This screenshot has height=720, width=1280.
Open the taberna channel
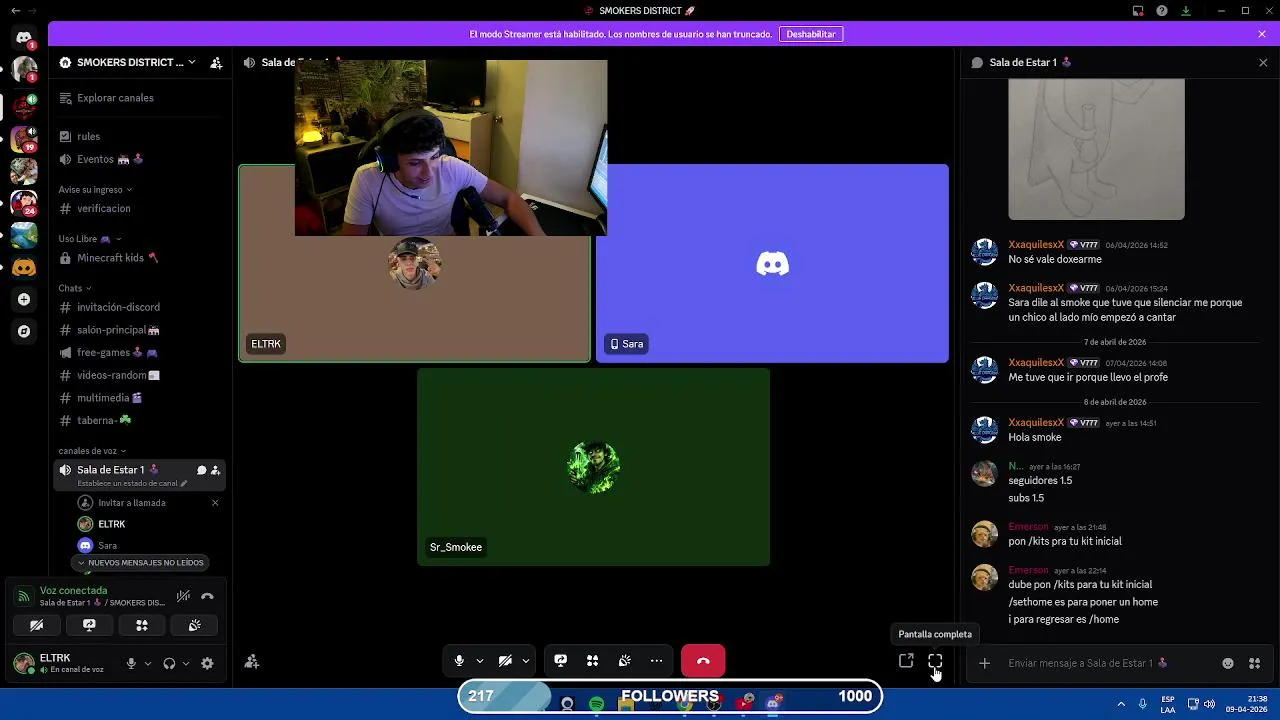tap(140, 421)
